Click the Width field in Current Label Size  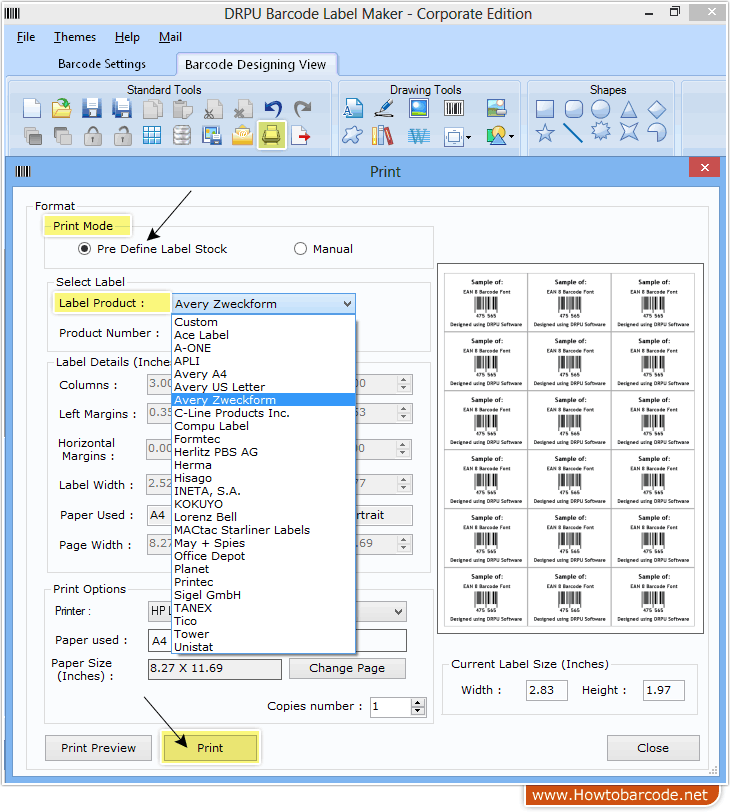(547, 690)
